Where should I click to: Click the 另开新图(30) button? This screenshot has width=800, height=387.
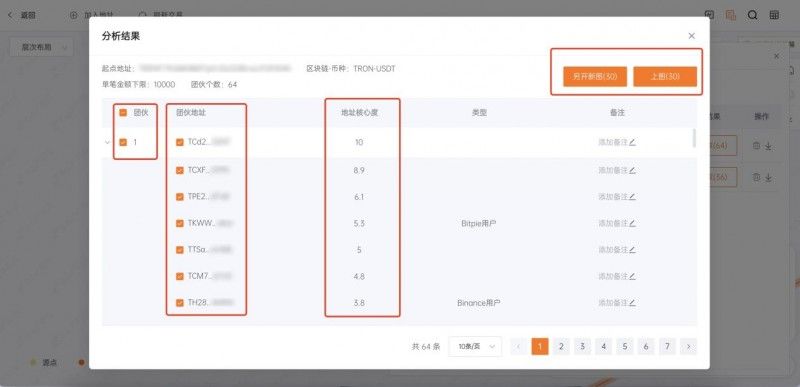(x=595, y=77)
